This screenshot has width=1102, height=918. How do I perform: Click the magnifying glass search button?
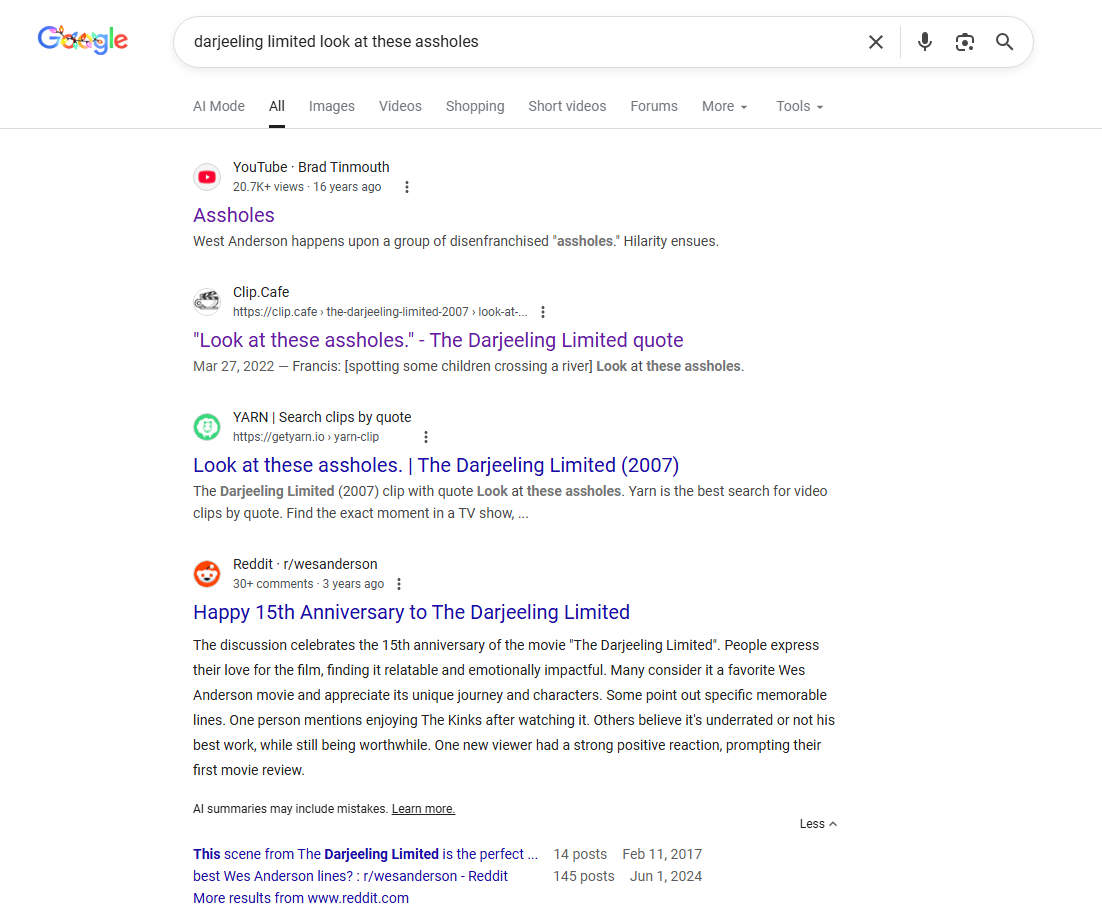(1004, 42)
